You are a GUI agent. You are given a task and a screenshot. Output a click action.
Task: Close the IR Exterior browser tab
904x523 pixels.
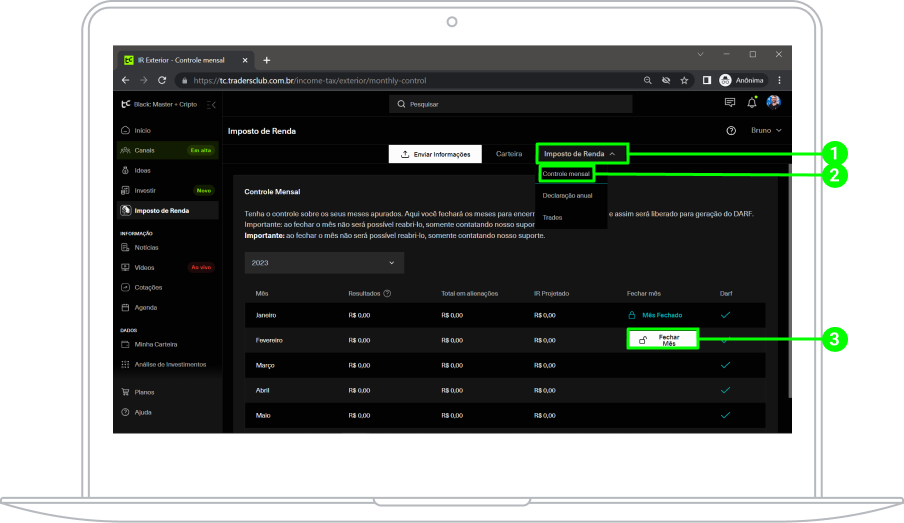[245, 60]
